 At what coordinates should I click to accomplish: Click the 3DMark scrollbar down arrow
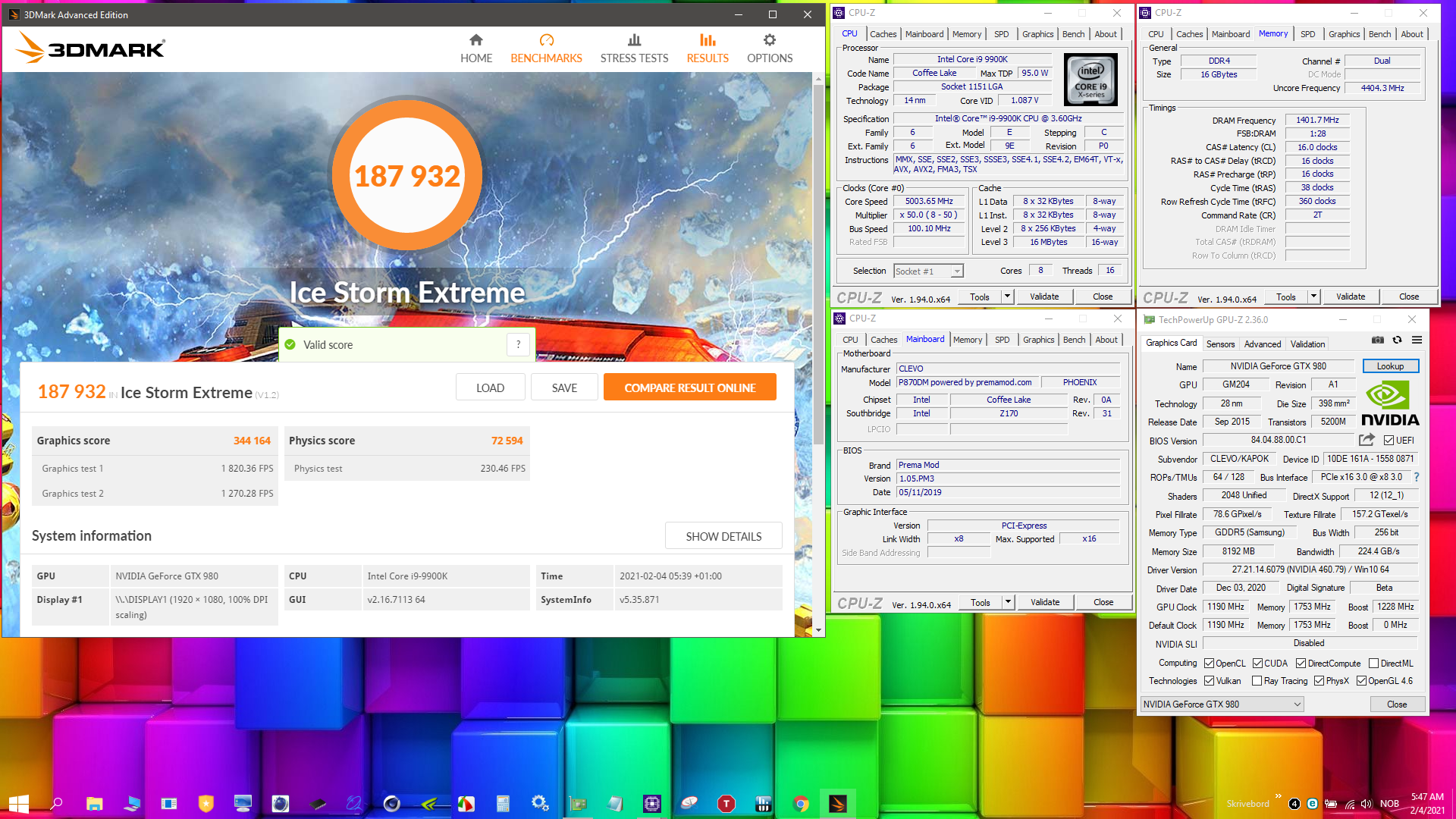click(x=818, y=630)
